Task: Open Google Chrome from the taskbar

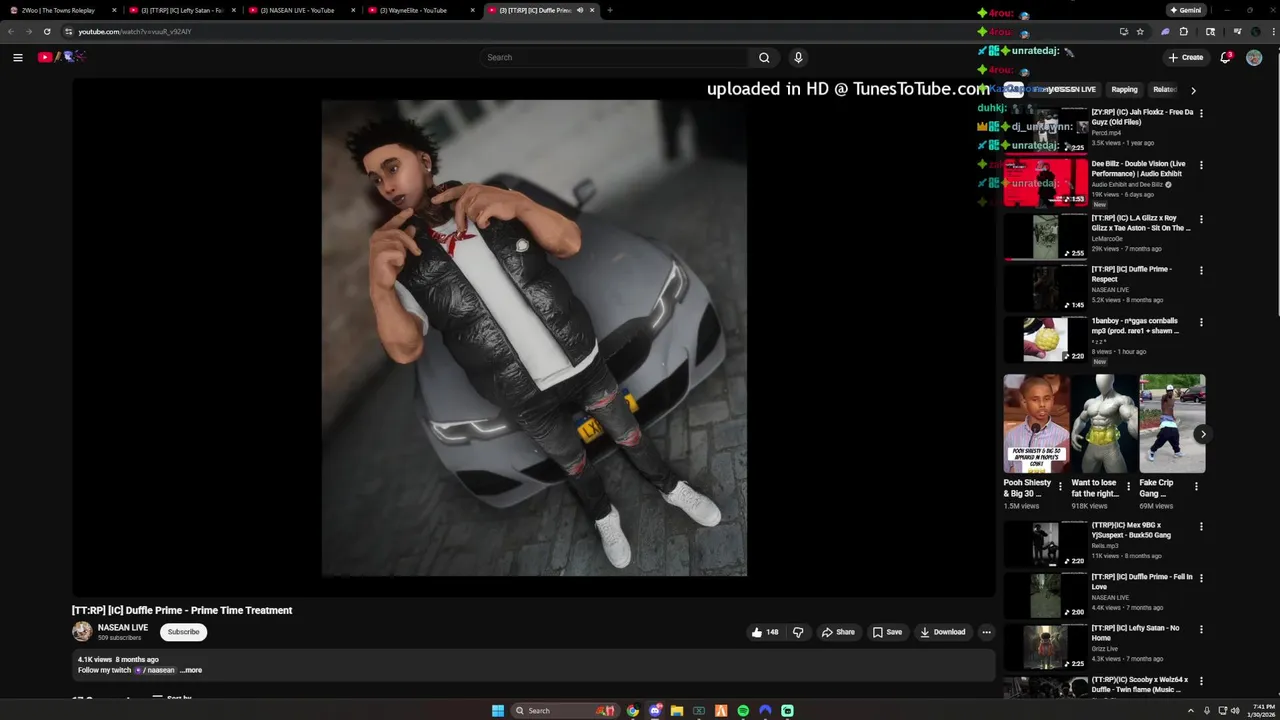Action: click(x=632, y=711)
